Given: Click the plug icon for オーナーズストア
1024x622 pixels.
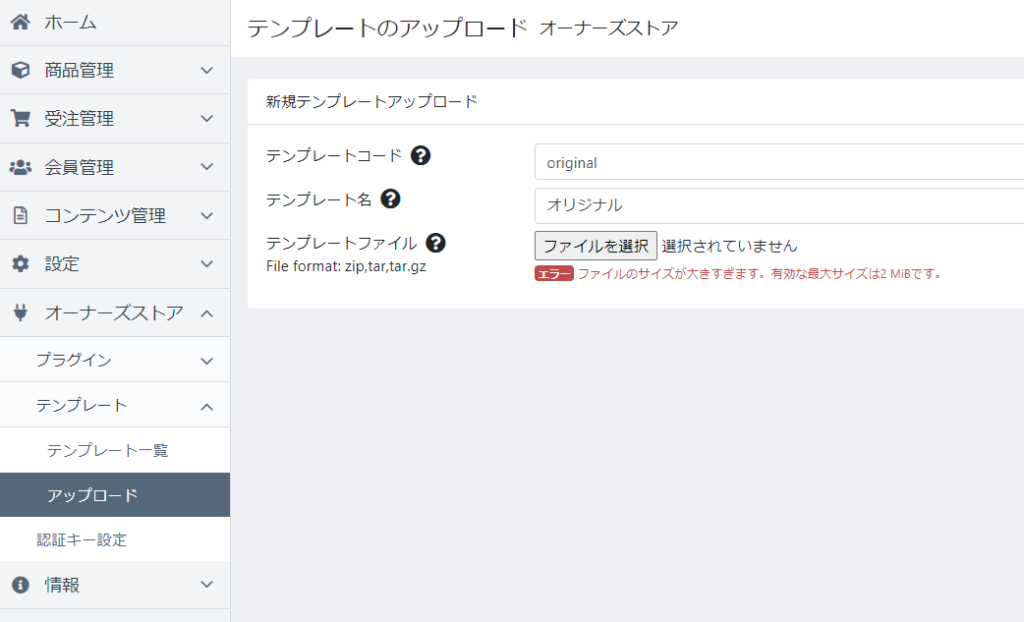Looking at the screenshot, I should tap(20, 313).
